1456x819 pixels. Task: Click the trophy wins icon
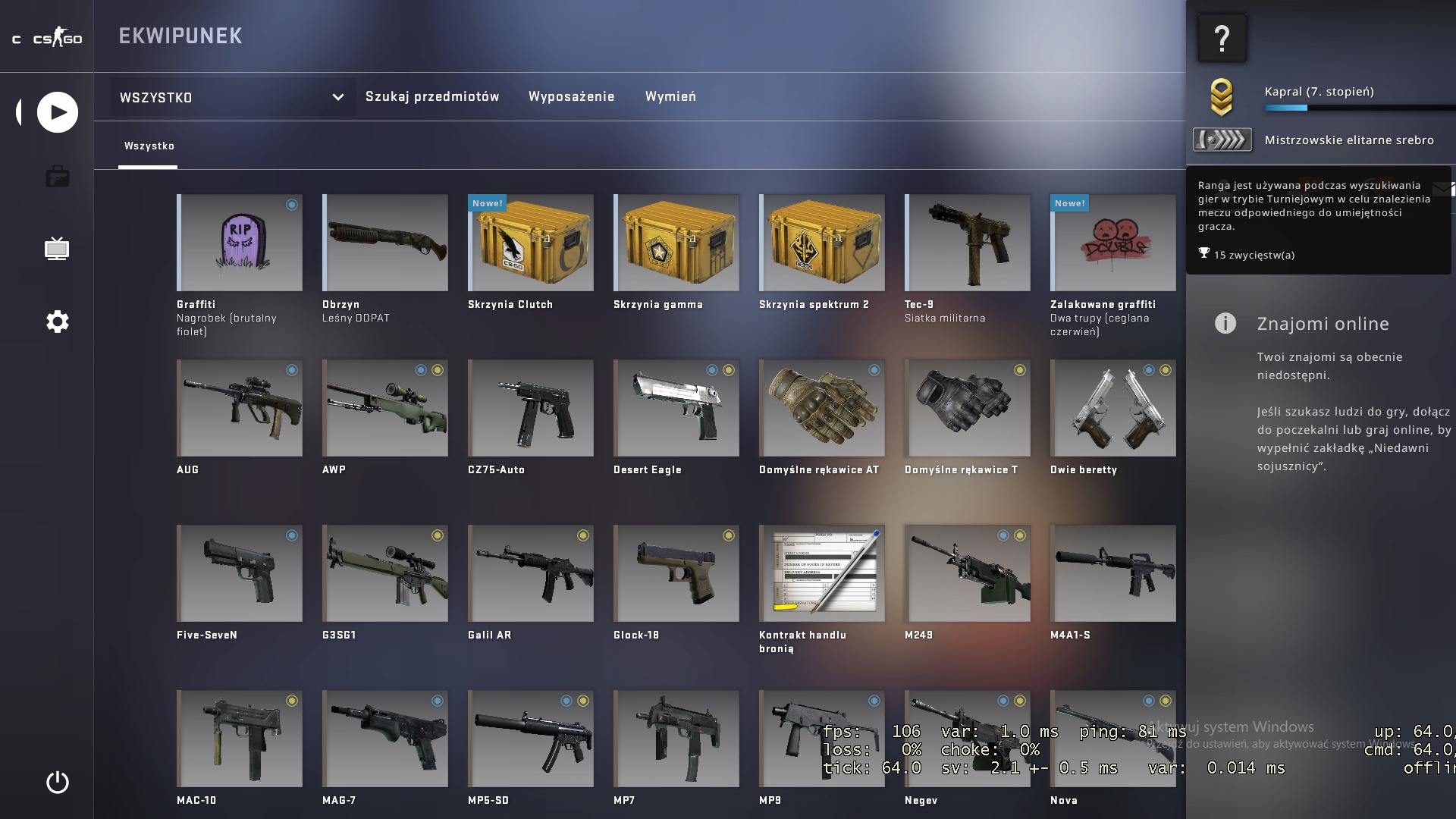1203,253
